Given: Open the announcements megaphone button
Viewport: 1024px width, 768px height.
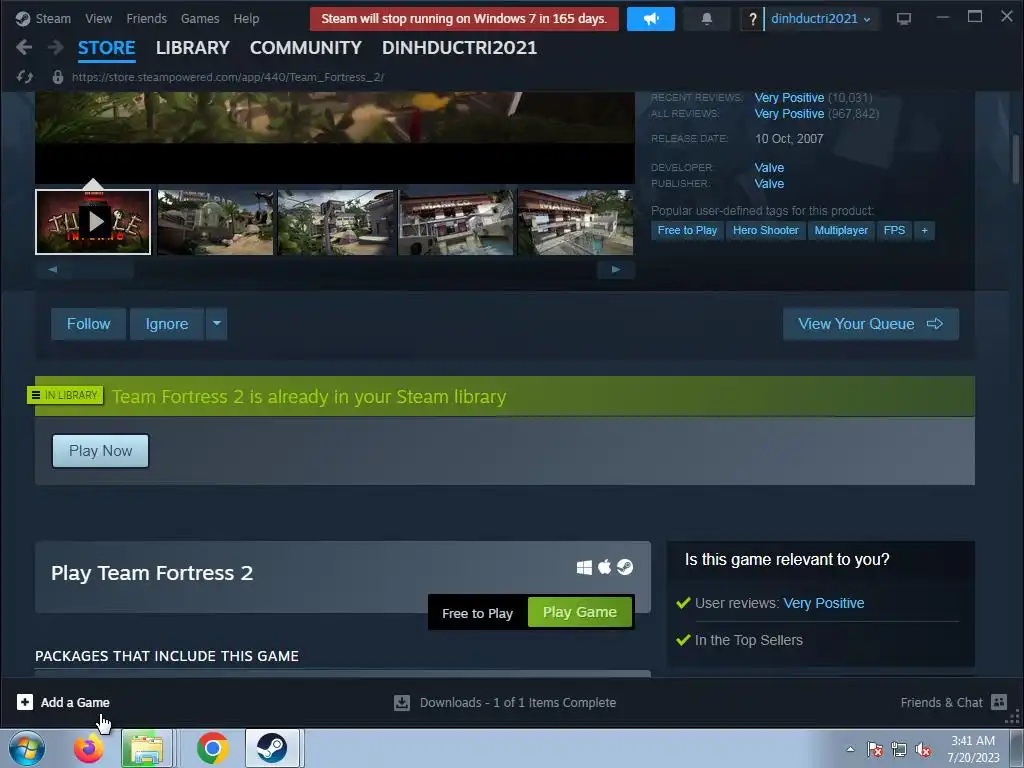Looking at the screenshot, I should [x=650, y=19].
